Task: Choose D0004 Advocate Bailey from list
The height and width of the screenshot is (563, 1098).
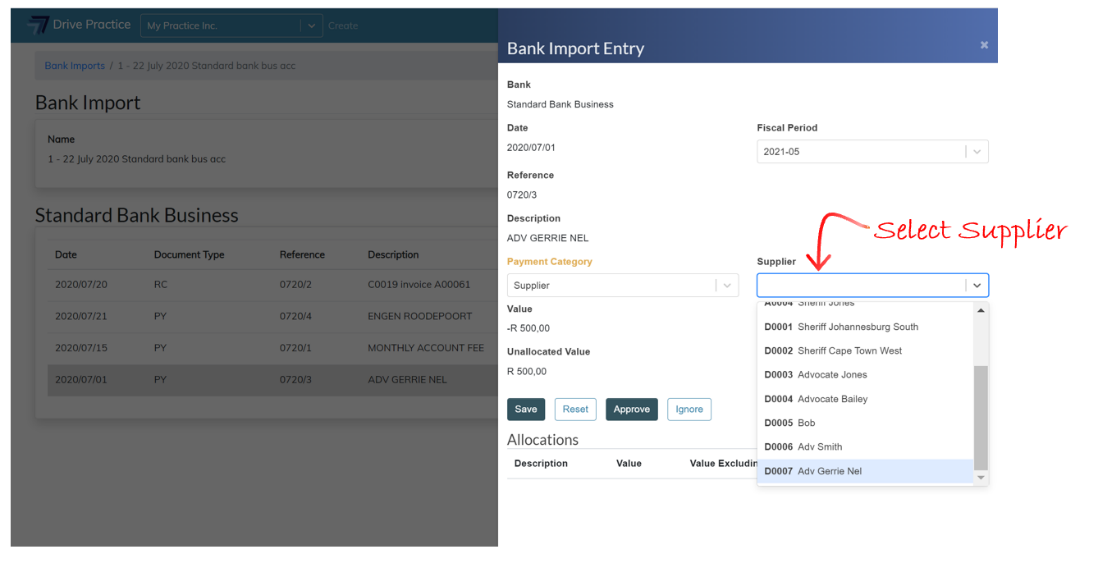Action: coord(866,399)
